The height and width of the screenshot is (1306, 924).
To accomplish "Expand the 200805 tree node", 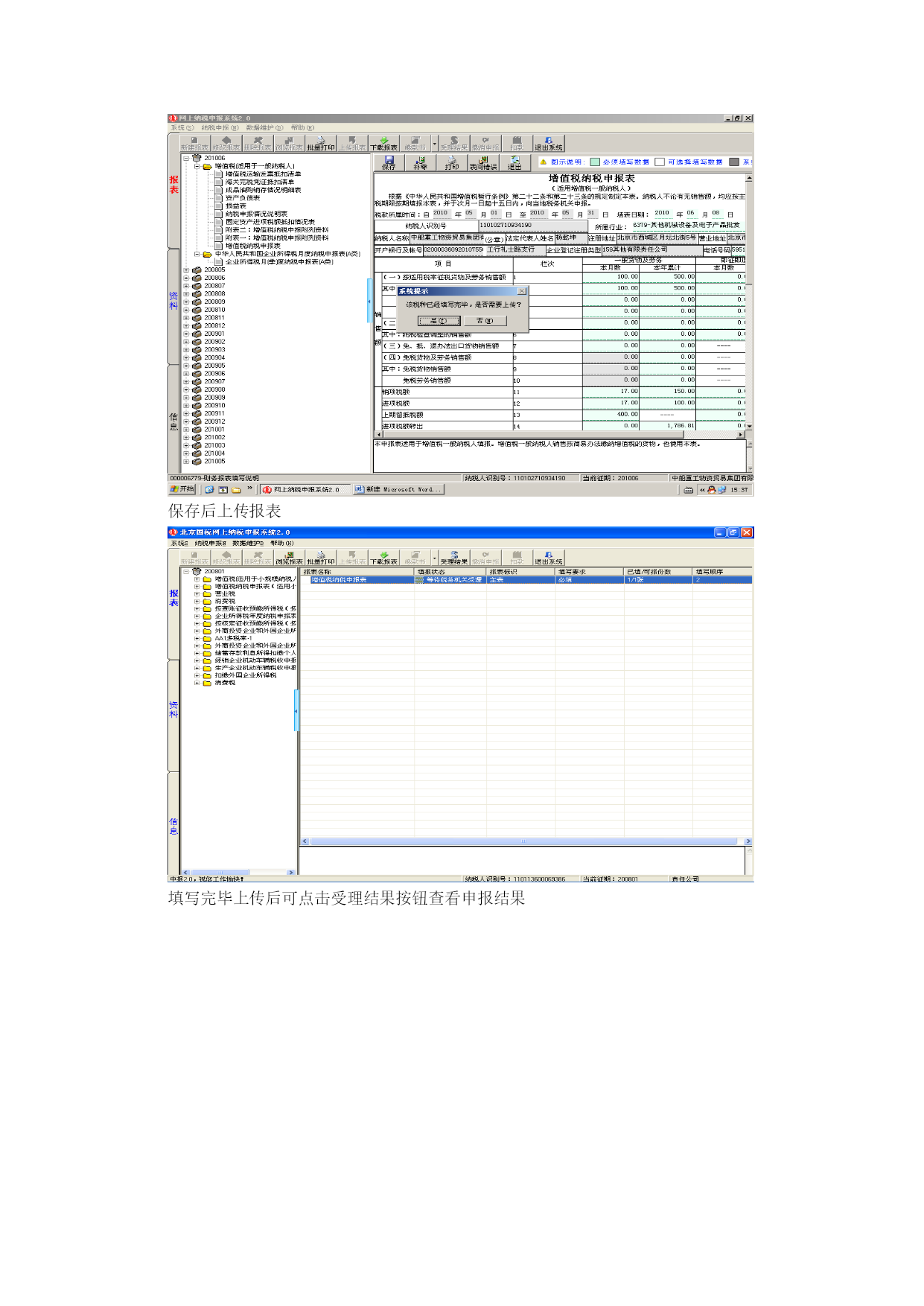I will click(186, 270).
